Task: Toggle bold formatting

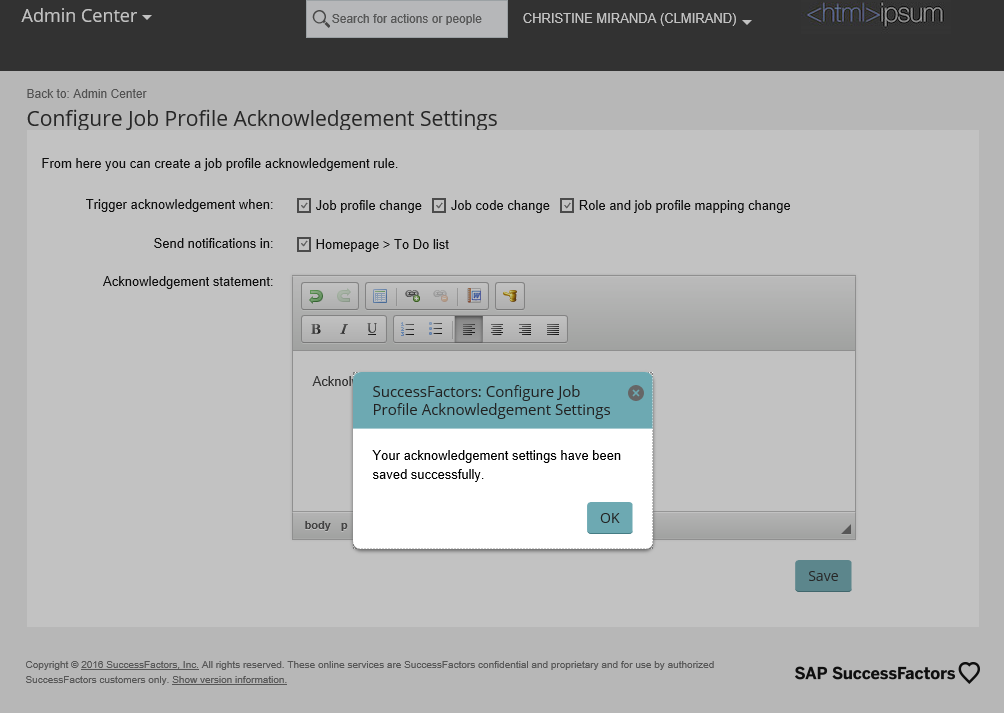Action: click(x=316, y=329)
